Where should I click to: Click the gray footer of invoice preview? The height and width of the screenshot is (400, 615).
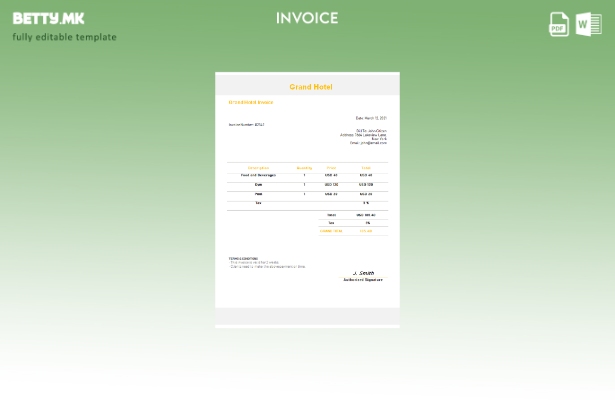click(x=307, y=316)
